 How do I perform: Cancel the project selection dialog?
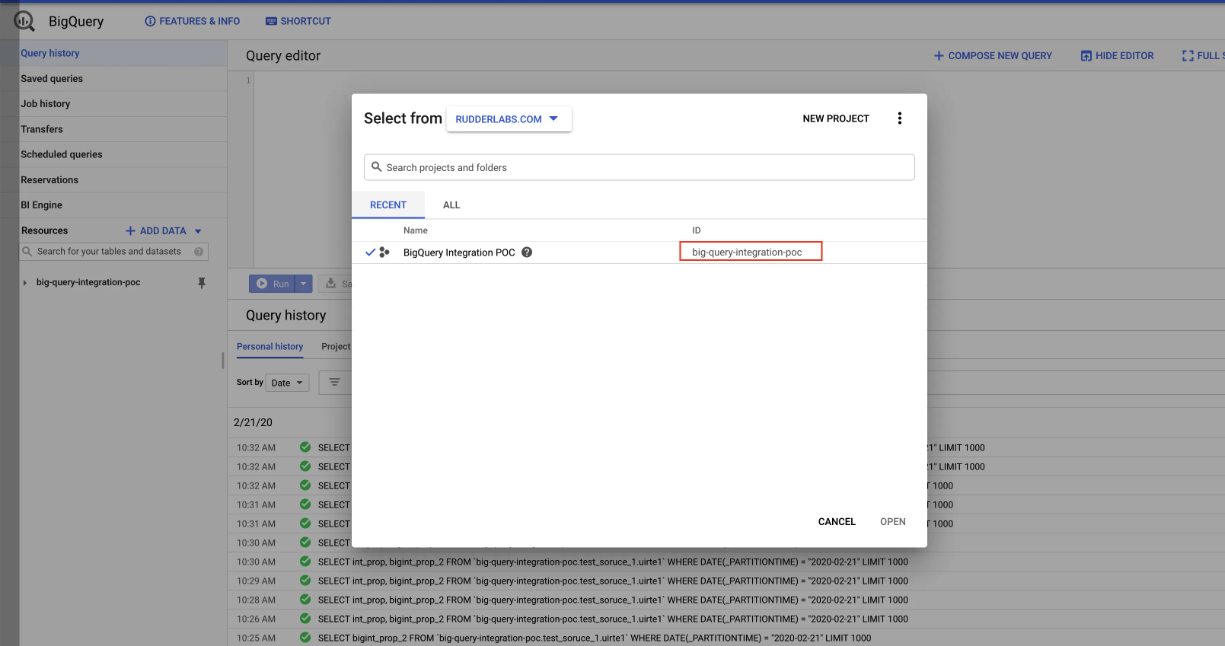point(837,522)
